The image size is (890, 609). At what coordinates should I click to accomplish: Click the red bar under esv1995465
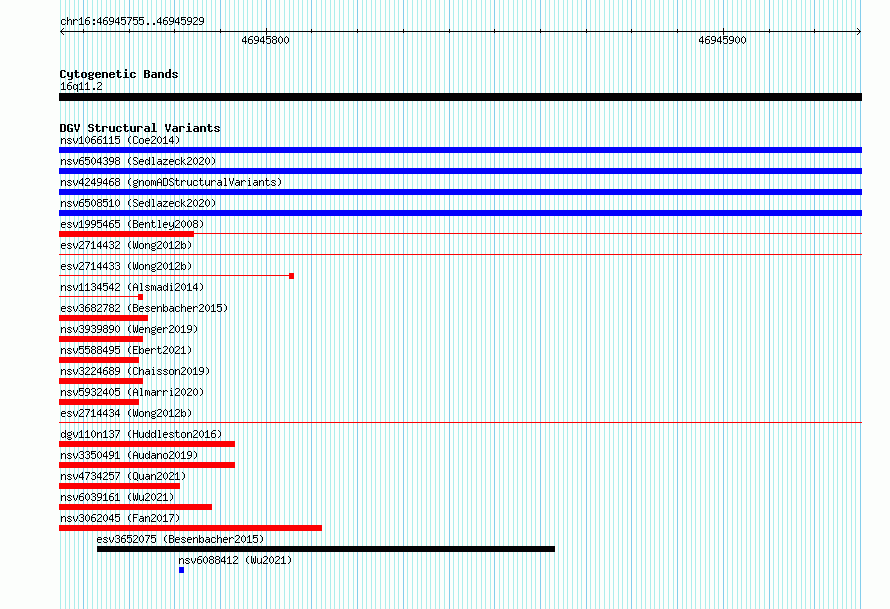(127, 234)
